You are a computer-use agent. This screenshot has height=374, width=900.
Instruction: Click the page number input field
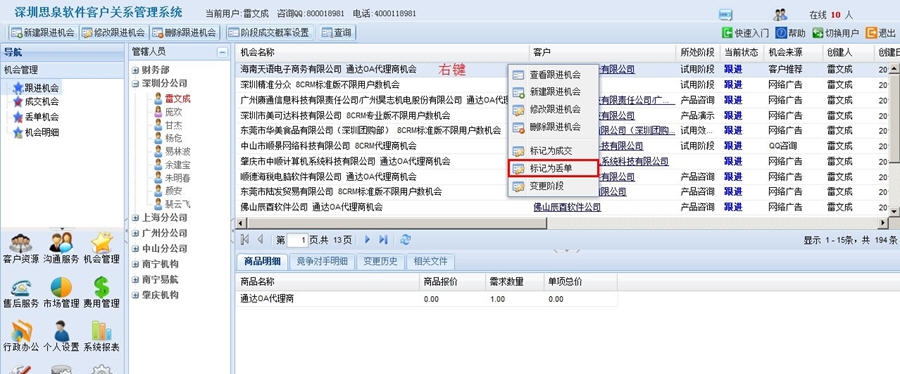click(x=298, y=240)
